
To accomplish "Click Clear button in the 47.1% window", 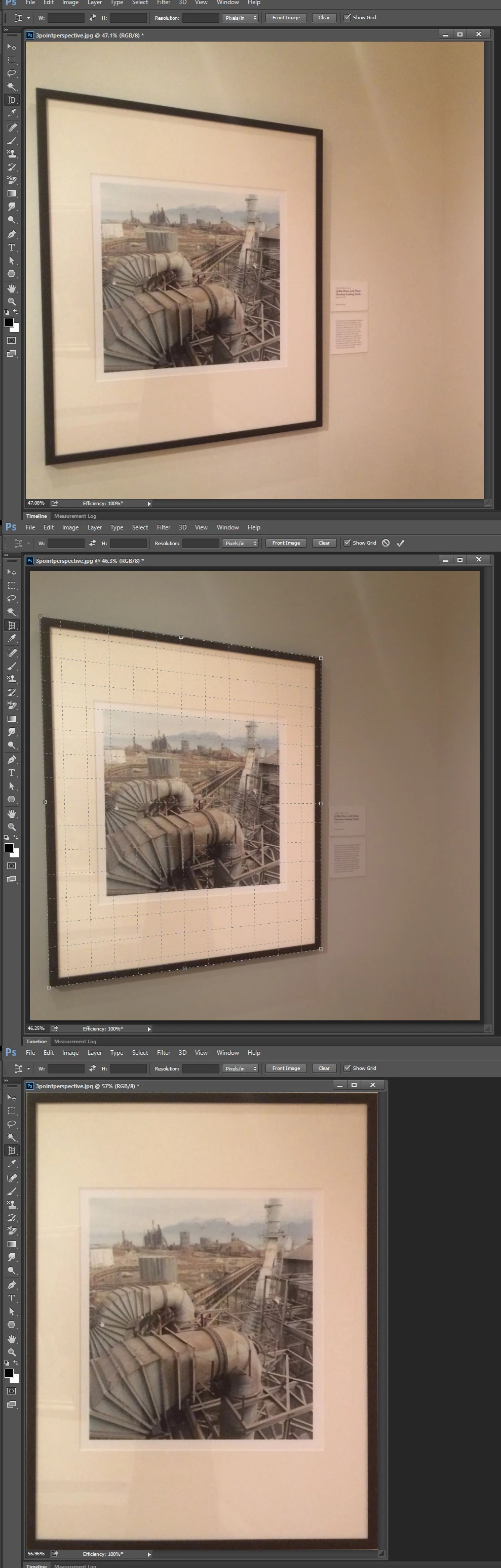I will (x=324, y=18).
